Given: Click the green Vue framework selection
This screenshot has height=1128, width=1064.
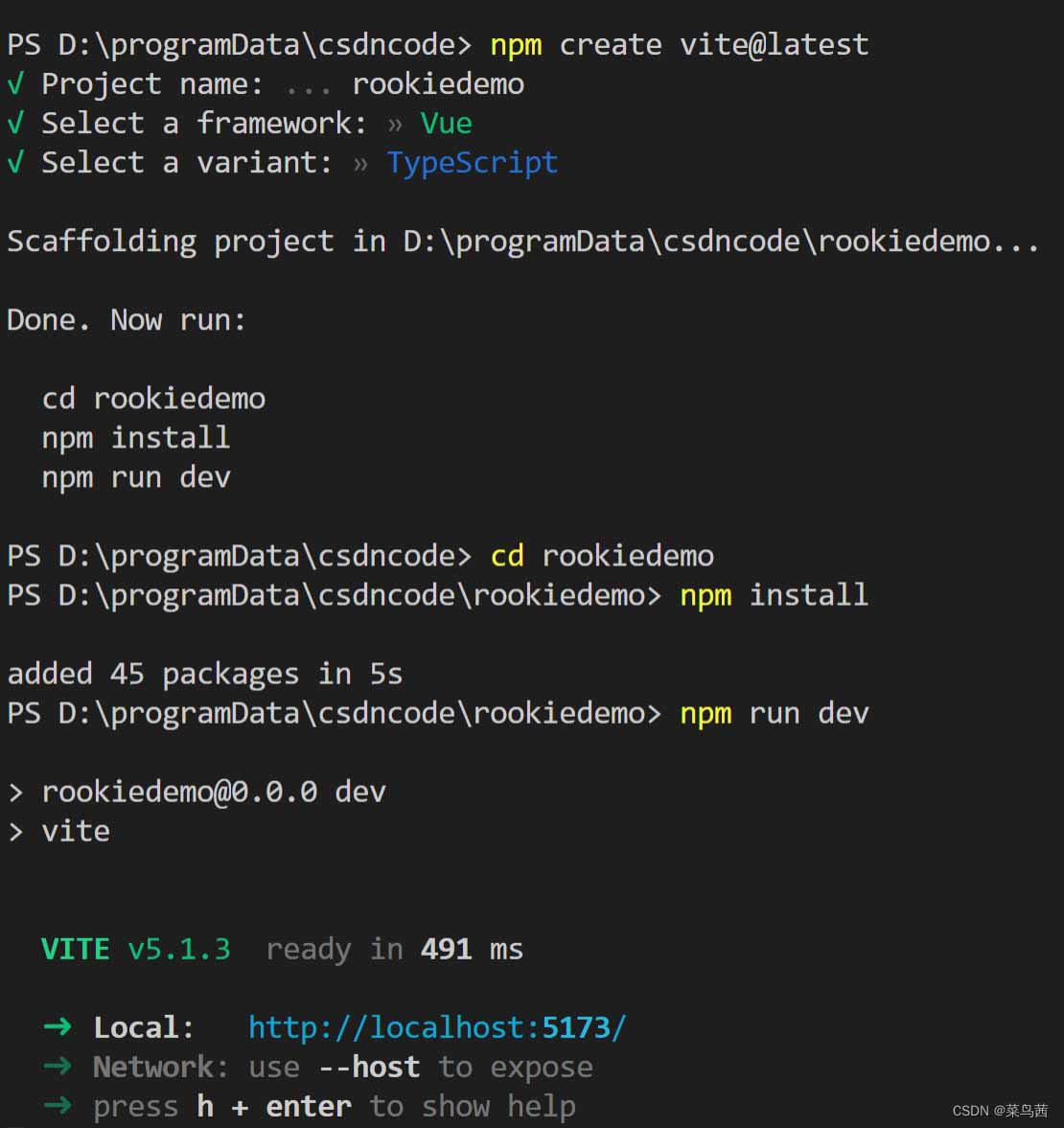Looking at the screenshot, I should (446, 123).
